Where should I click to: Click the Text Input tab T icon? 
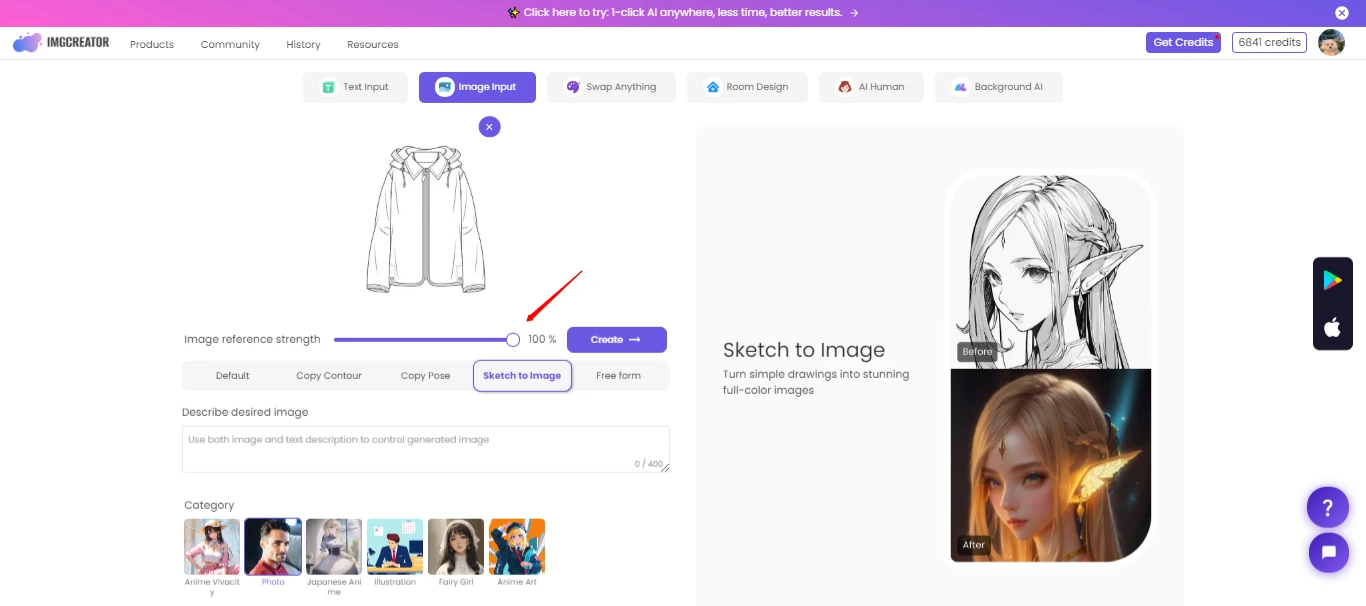tap(328, 87)
